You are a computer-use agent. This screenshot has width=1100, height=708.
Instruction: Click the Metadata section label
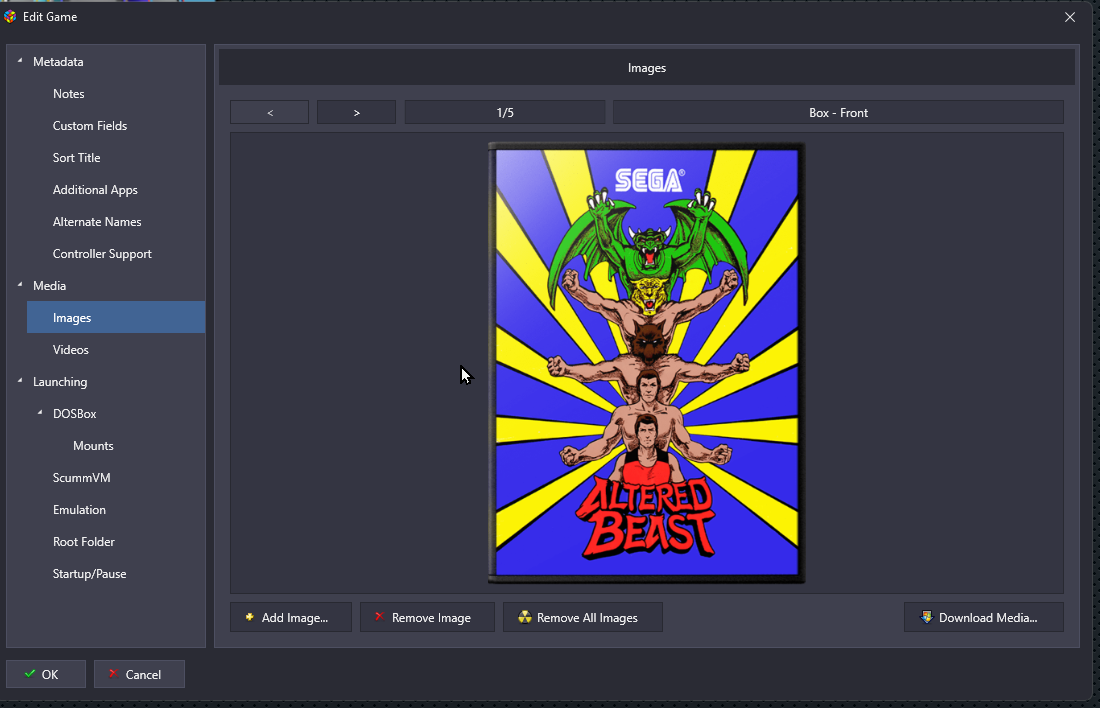coord(58,62)
